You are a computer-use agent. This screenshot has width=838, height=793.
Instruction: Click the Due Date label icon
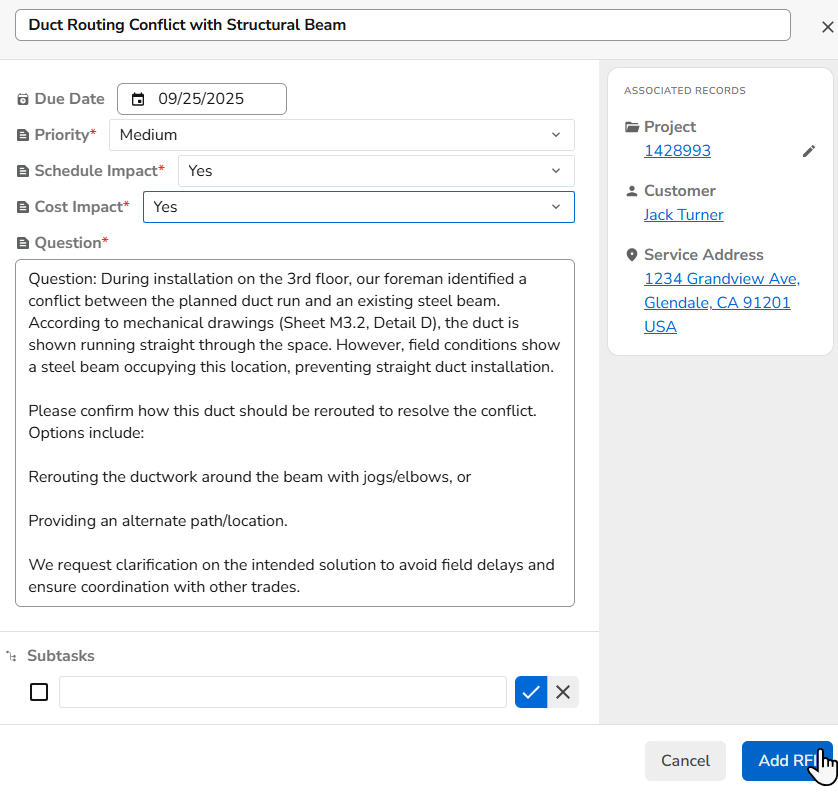click(22, 99)
